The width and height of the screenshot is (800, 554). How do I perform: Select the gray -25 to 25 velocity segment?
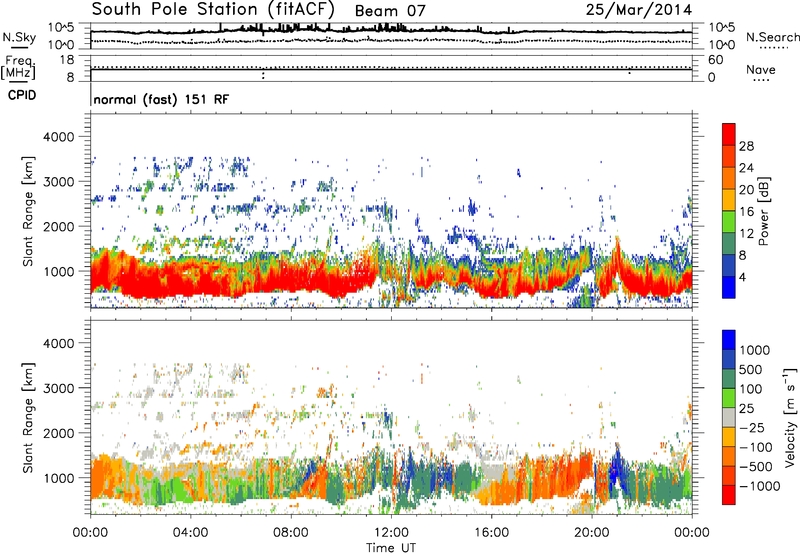729,417
